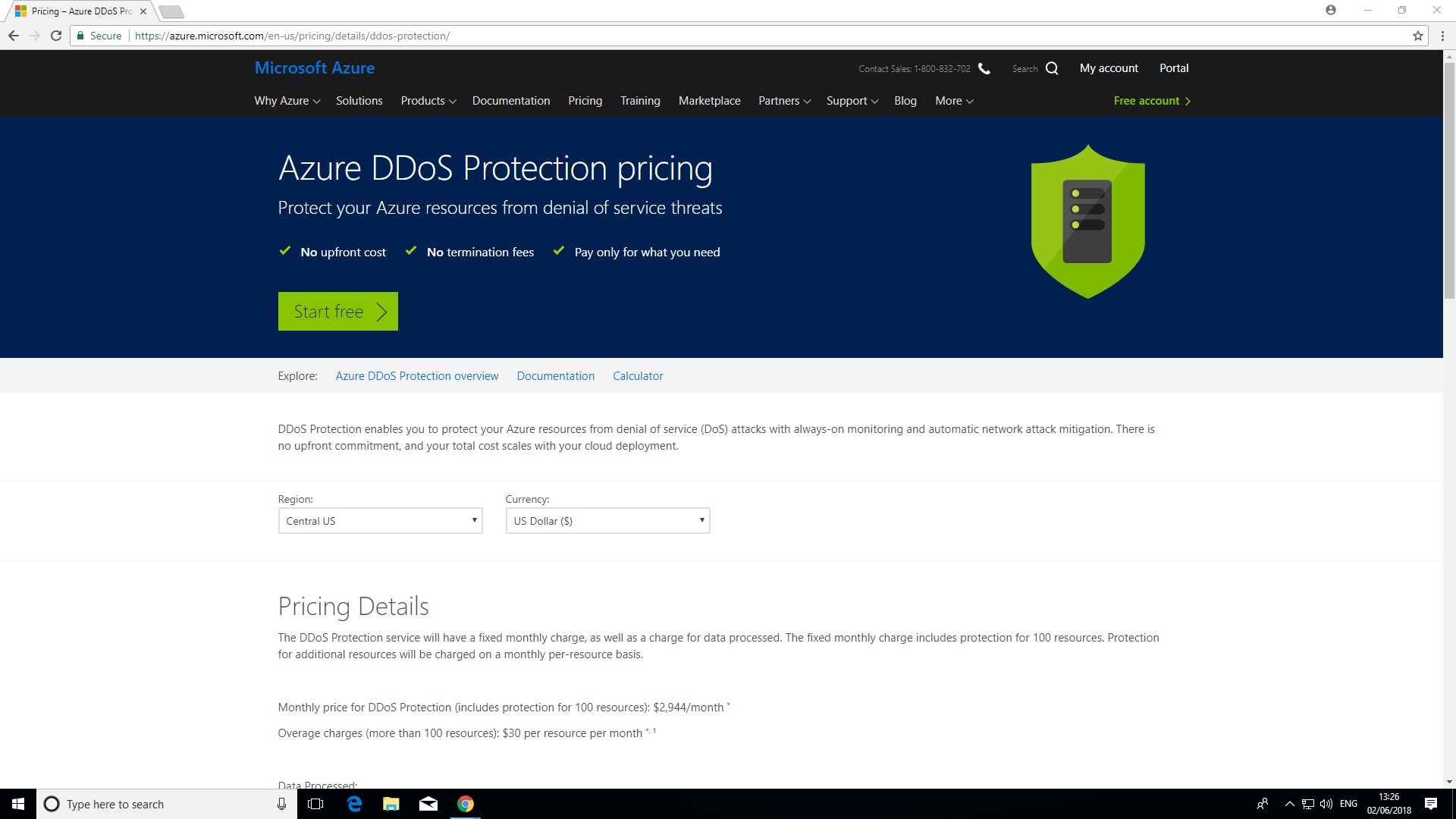Expand the Currency dropdown for US Dollar

607,521
